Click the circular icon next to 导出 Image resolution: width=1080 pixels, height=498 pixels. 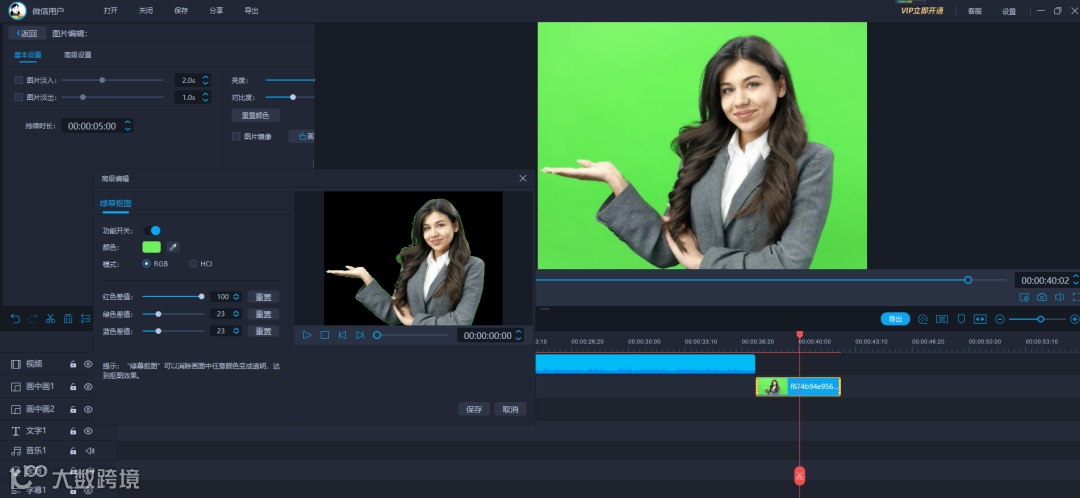(x=923, y=320)
